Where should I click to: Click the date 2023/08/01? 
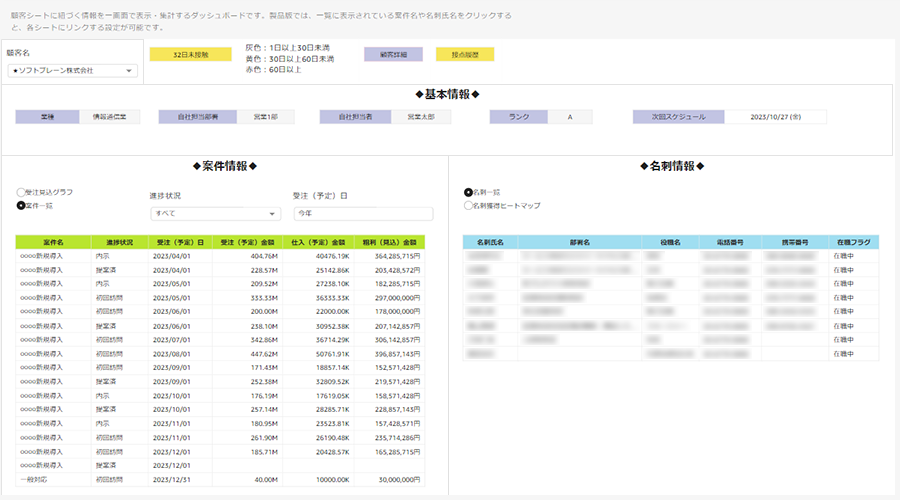(x=172, y=354)
